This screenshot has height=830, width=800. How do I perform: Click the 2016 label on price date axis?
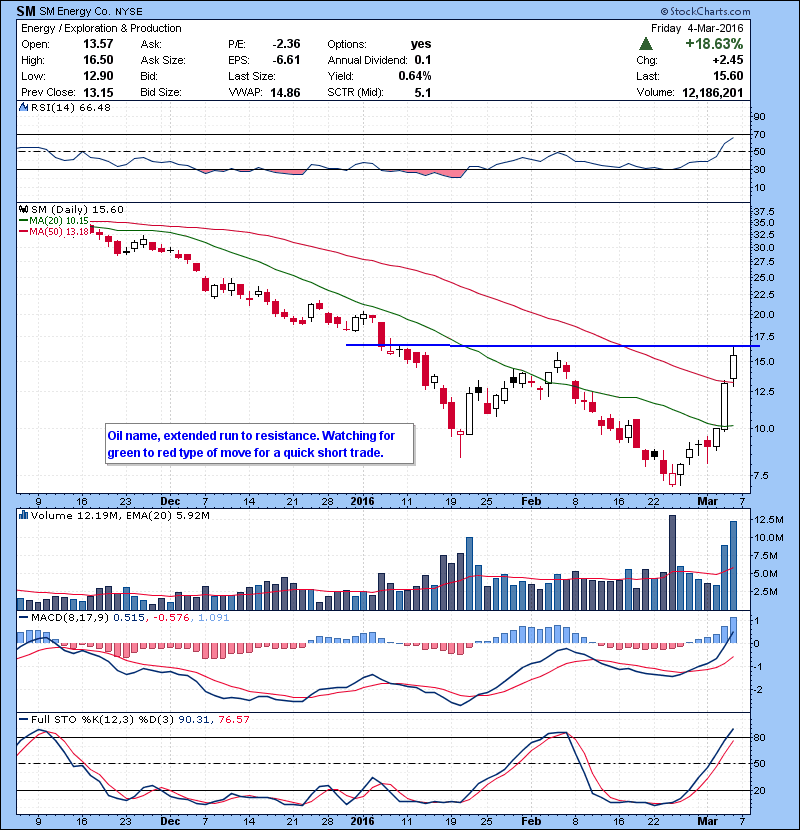coord(362,501)
